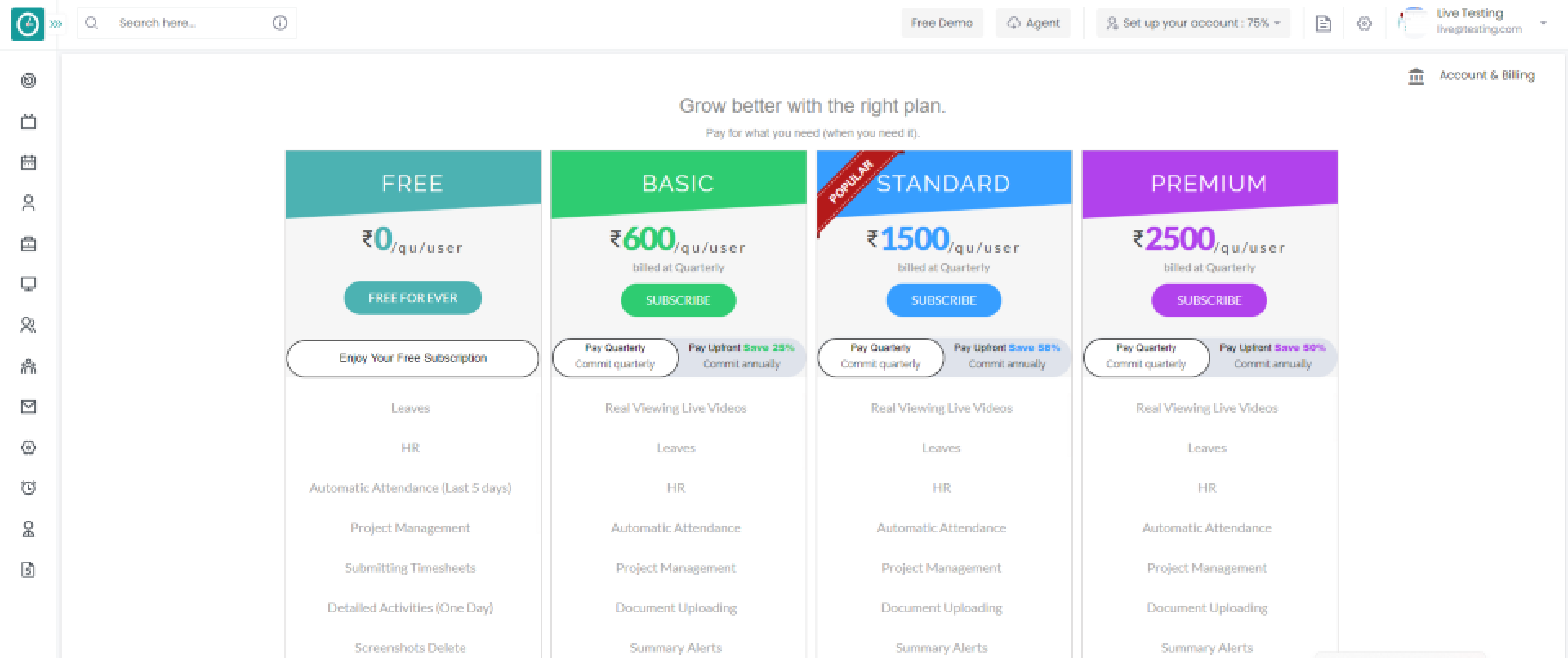Open Account & Billing section
1568x658 pixels.
pos(1471,76)
